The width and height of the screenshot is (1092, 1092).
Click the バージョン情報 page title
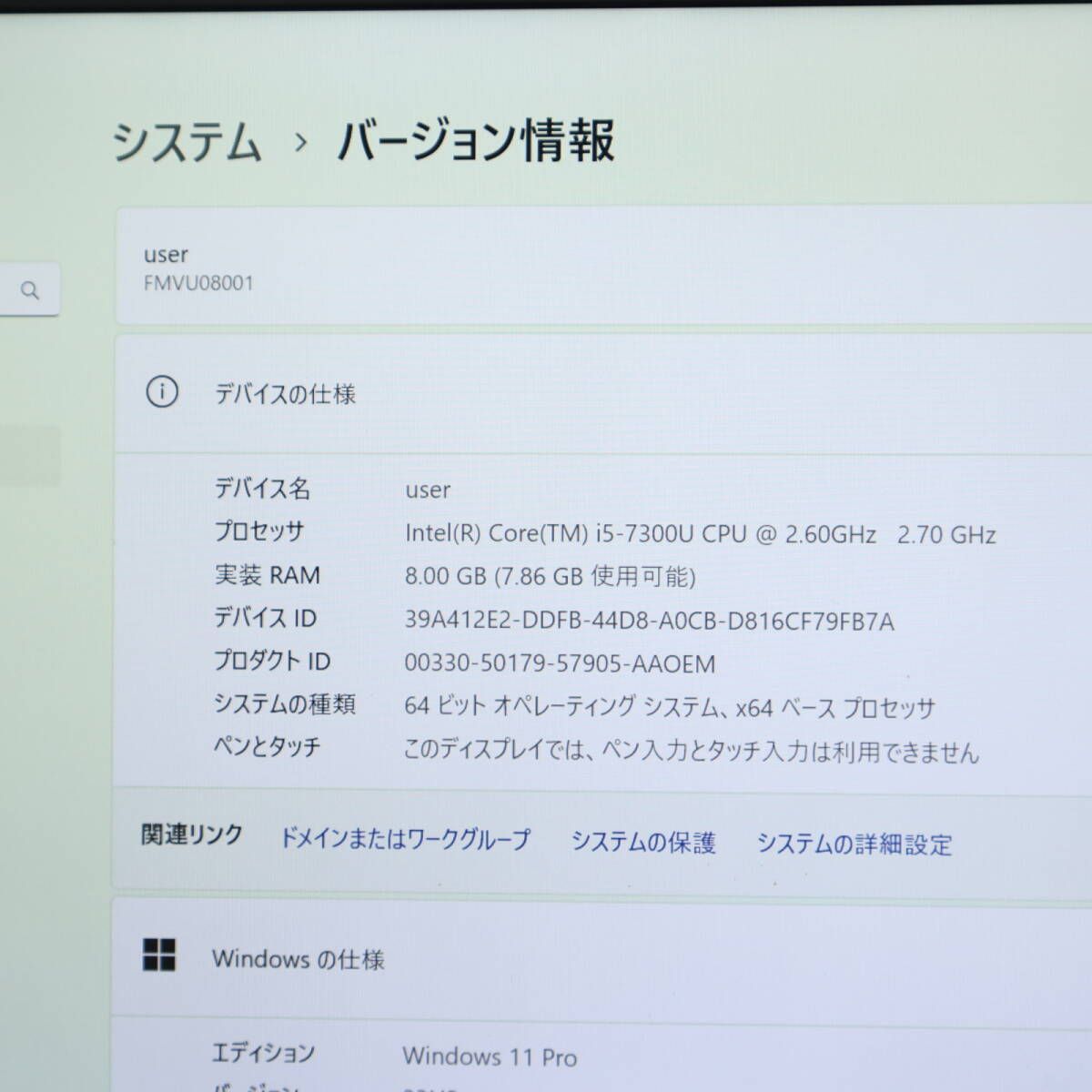pos(477,141)
